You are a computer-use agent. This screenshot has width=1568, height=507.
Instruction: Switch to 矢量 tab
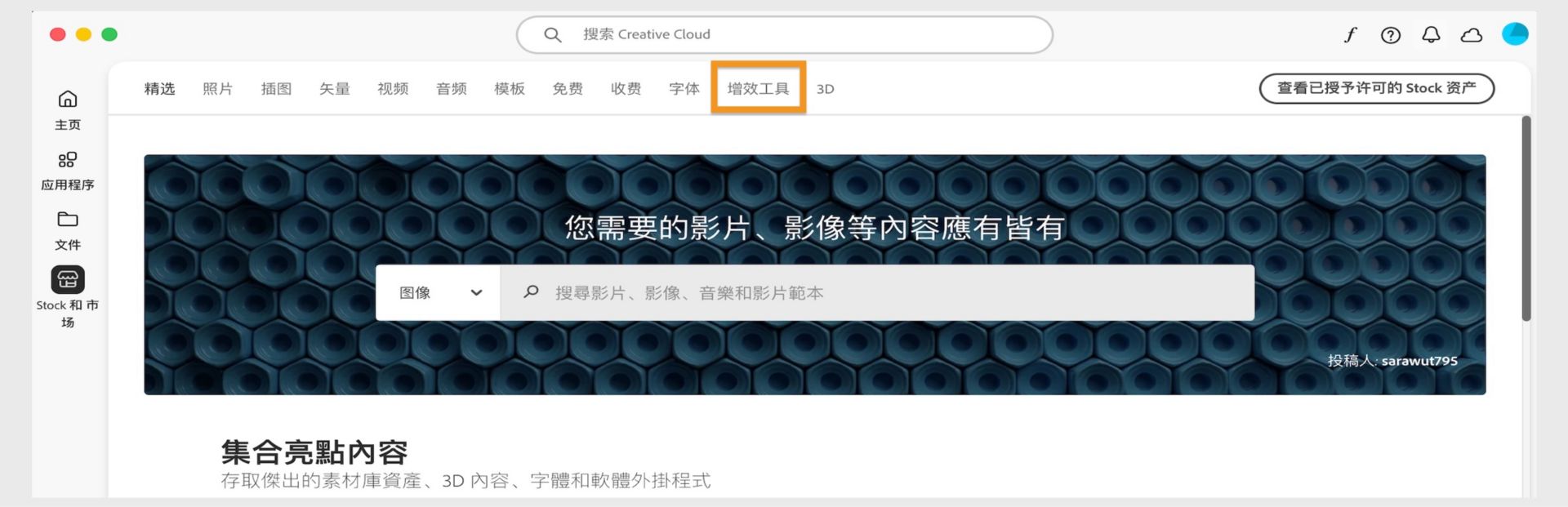pos(335,88)
